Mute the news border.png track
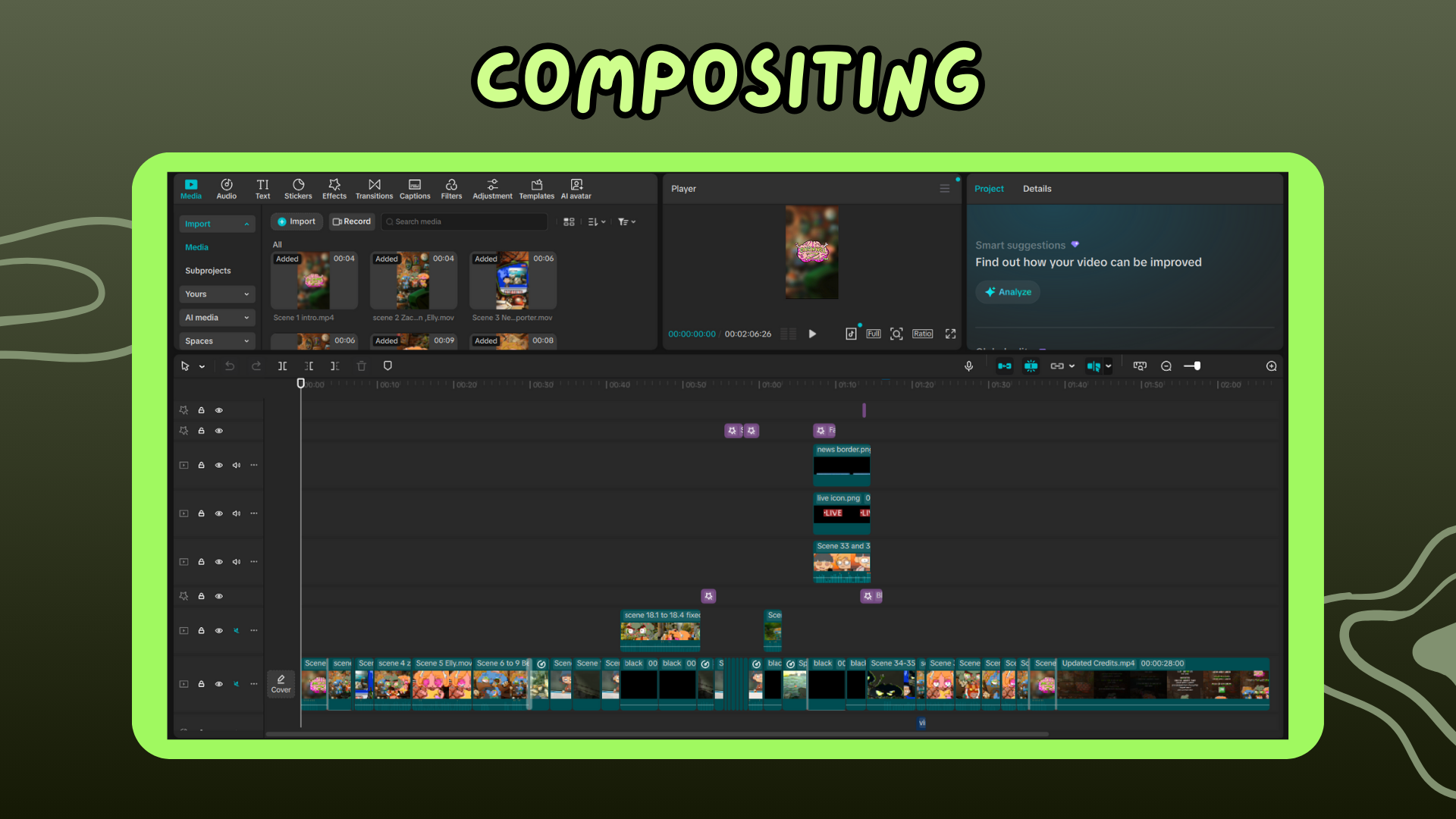Screen dimensions: 1456x819 (x=237, y=465)
